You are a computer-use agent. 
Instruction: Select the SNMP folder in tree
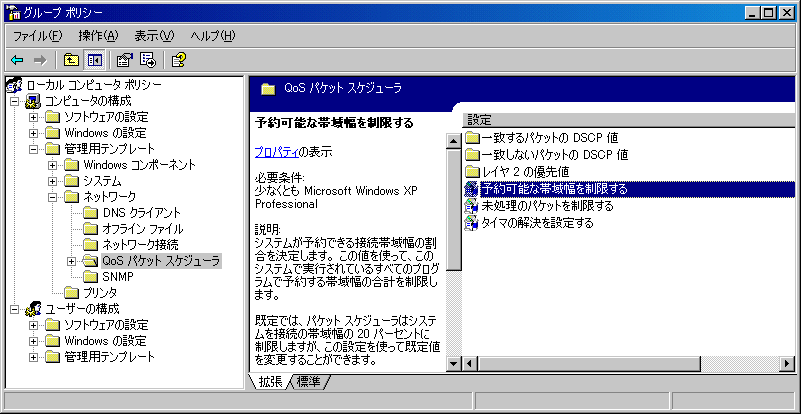click(x=109, y=277)
